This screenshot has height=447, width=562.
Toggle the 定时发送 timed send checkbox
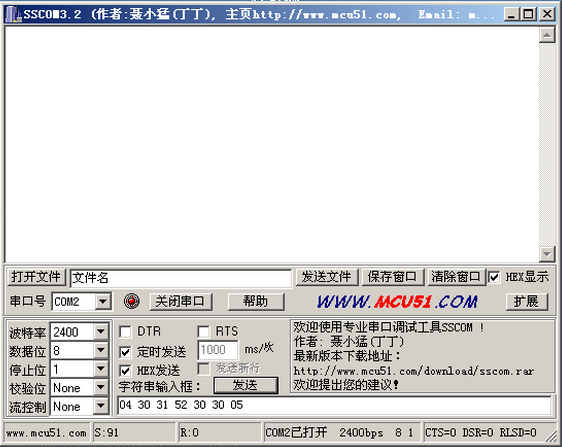125,352
